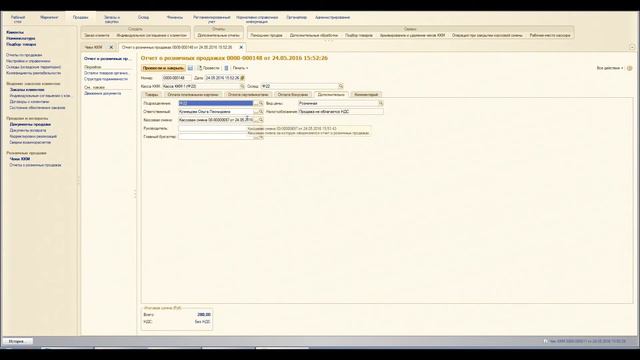Open Движения документа in document panel
The width and height of the screenshot is (640, 360).
(x=102, y=93)
